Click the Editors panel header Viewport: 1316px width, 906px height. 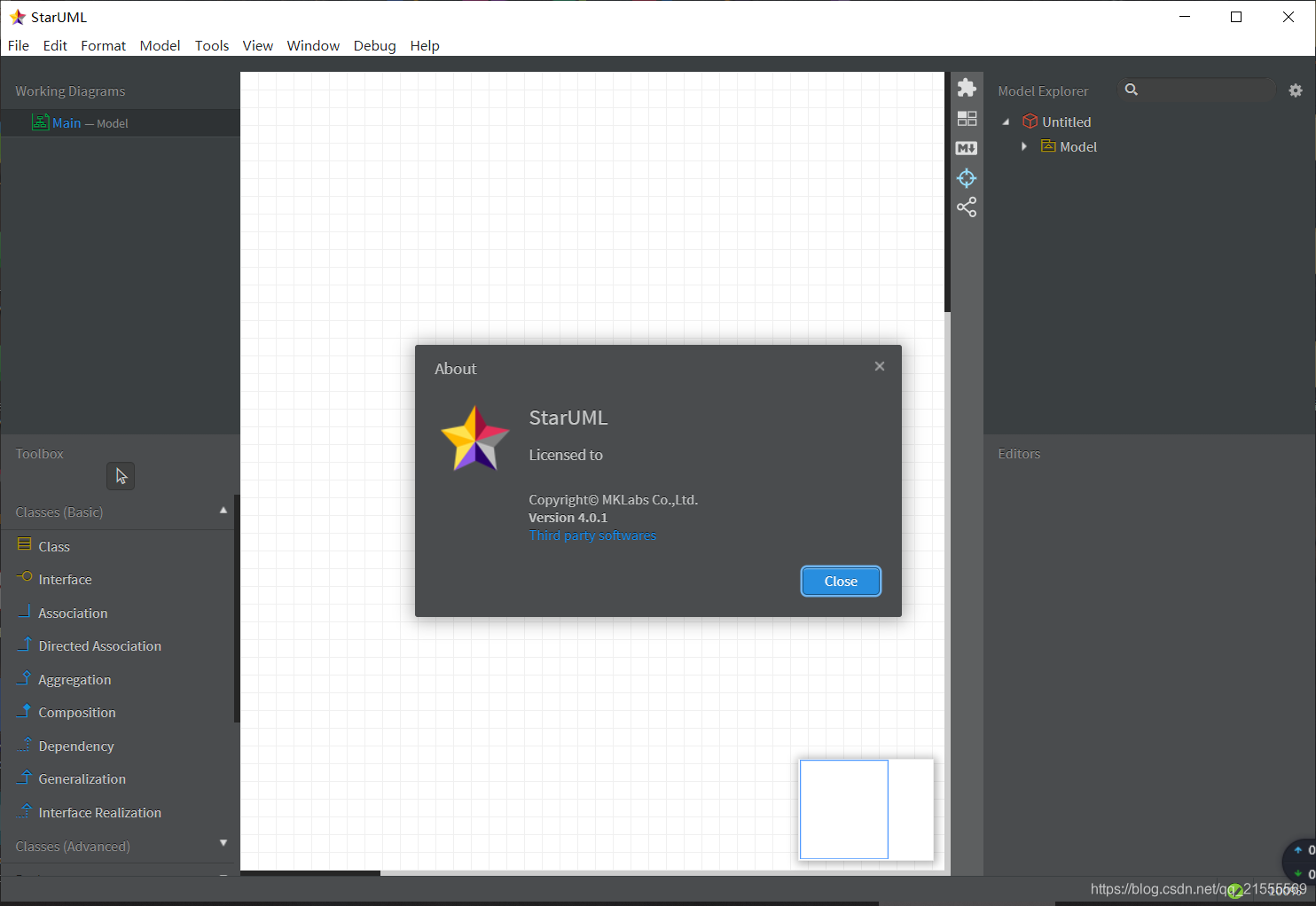tap(1019, 454)
